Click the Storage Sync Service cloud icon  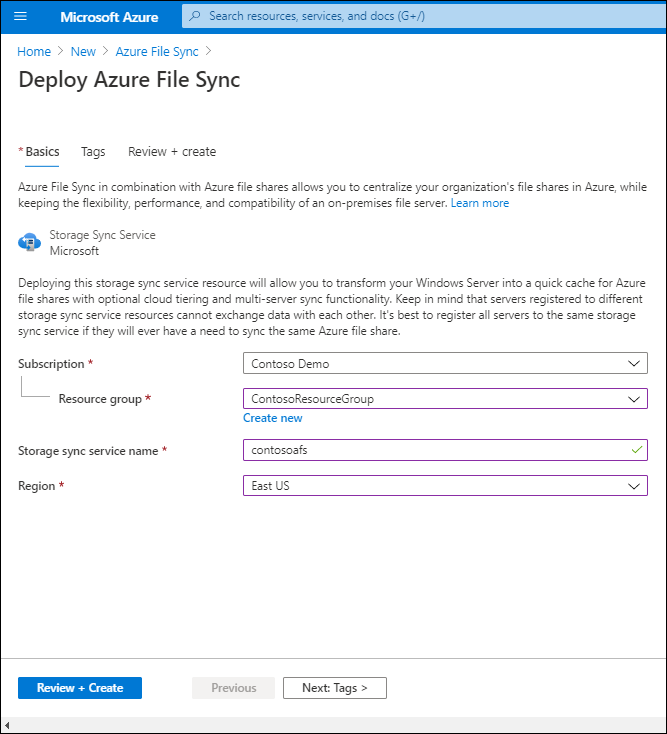(x=29, y=243)
